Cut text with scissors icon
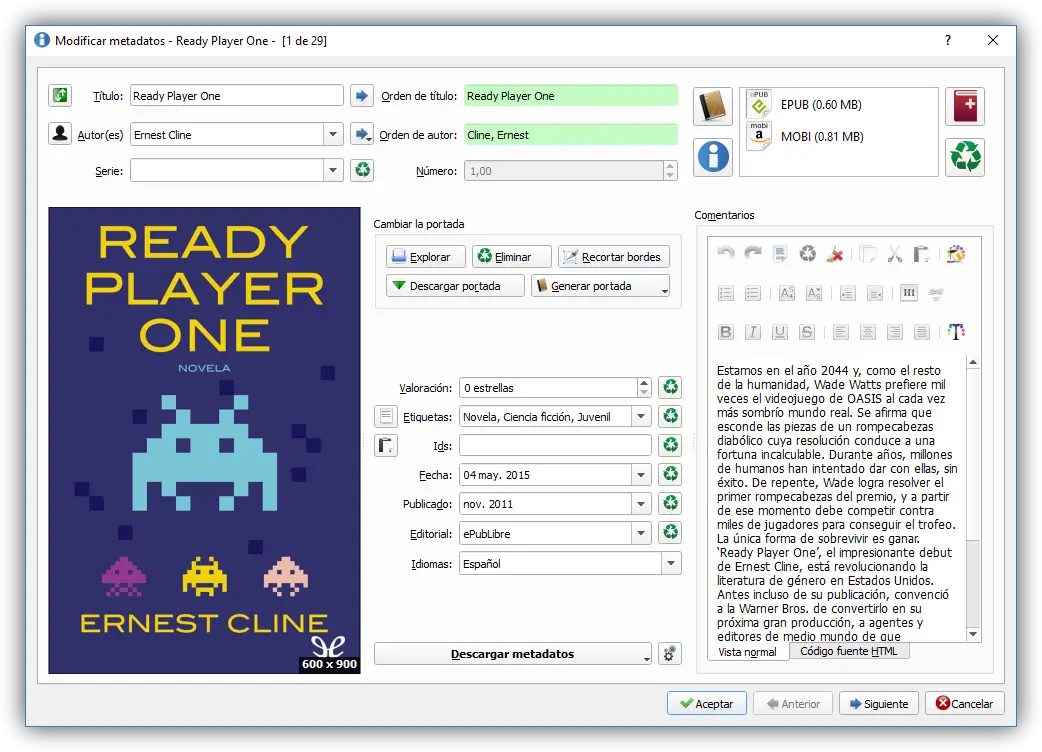This screenshot has height=752, width=1042. 895,254
